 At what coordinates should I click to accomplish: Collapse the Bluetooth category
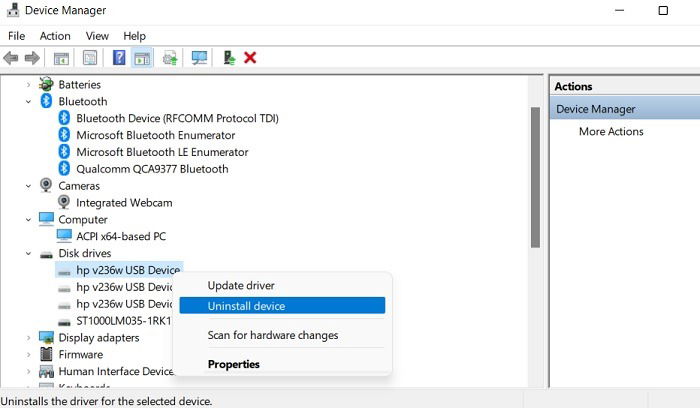pos(29,102)
